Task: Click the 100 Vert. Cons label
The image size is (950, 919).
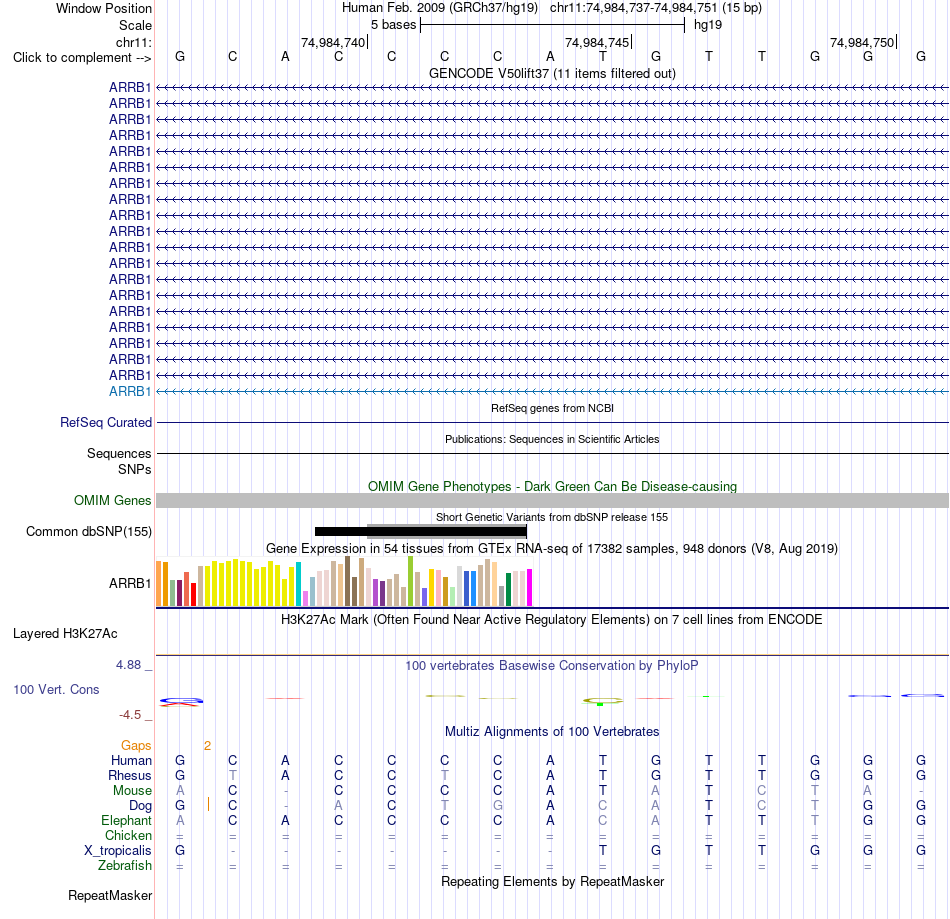Action: [56, 689]
